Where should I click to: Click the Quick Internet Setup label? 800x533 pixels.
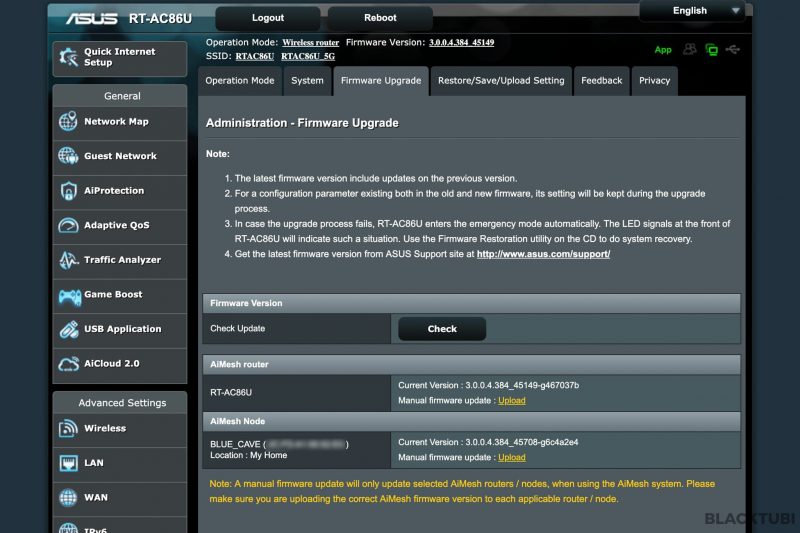[x=119, y=57]
